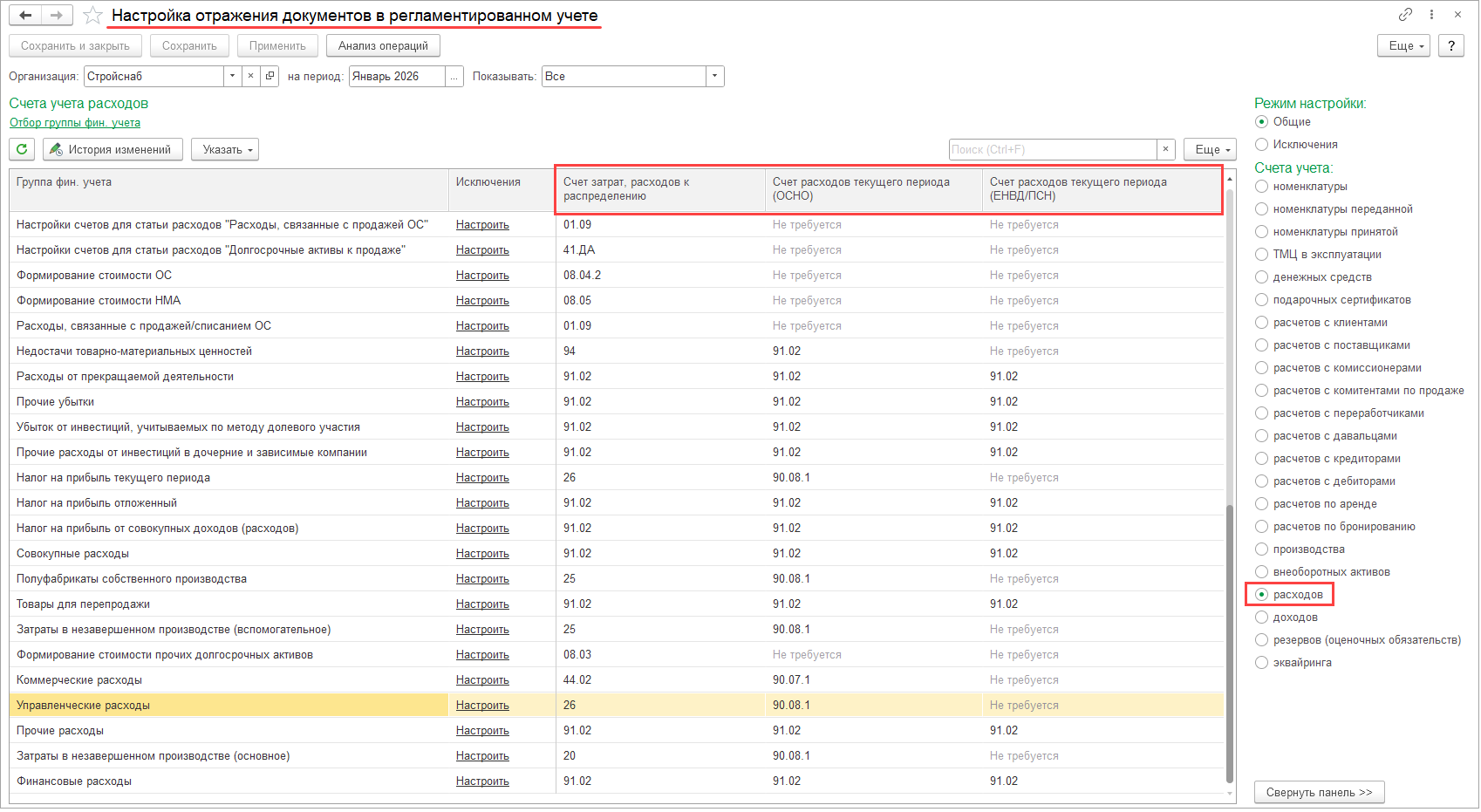Select the Исключения settings mode
The width and height of the screenshot is (1481, 812).
point(1261,145)
